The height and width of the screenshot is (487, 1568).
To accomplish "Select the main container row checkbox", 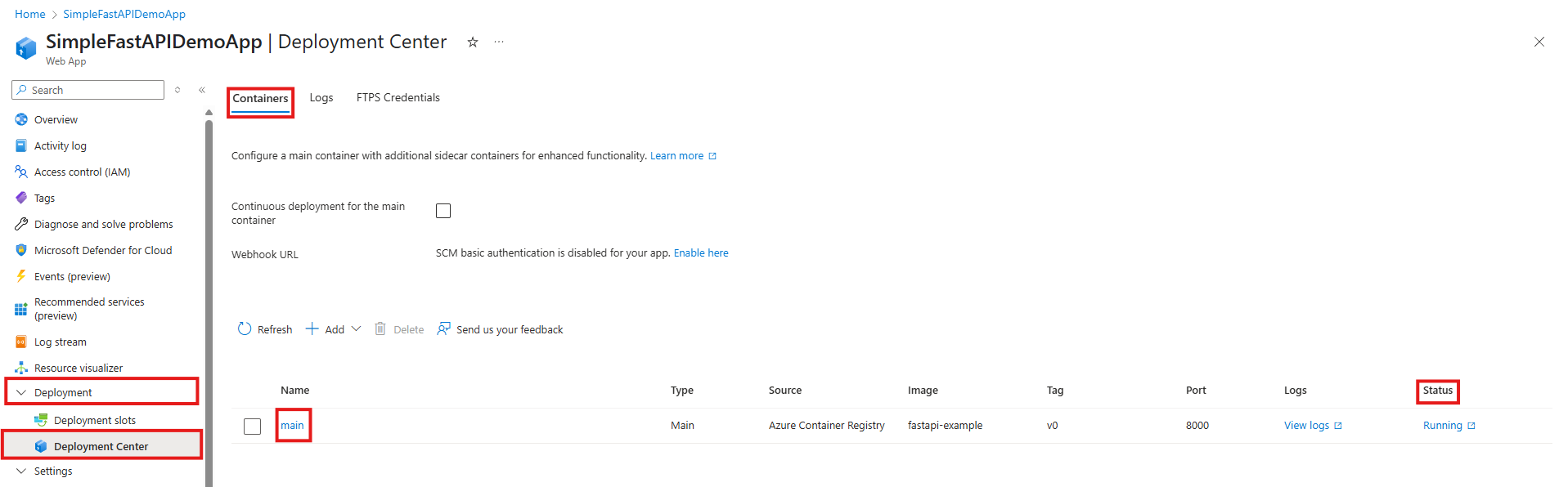I will 252,427.
